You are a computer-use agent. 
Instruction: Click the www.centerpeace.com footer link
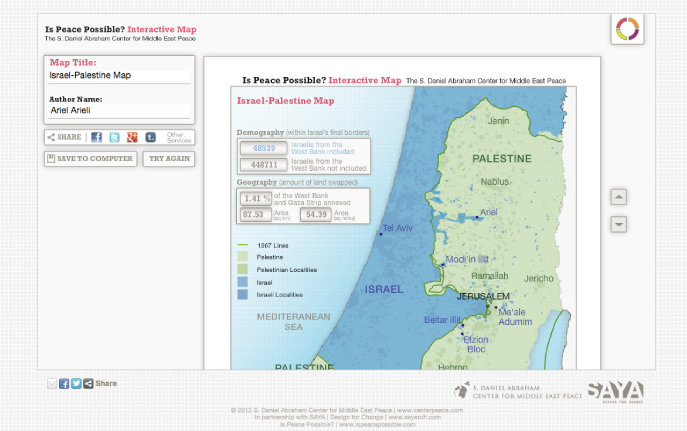click(429, 410)
